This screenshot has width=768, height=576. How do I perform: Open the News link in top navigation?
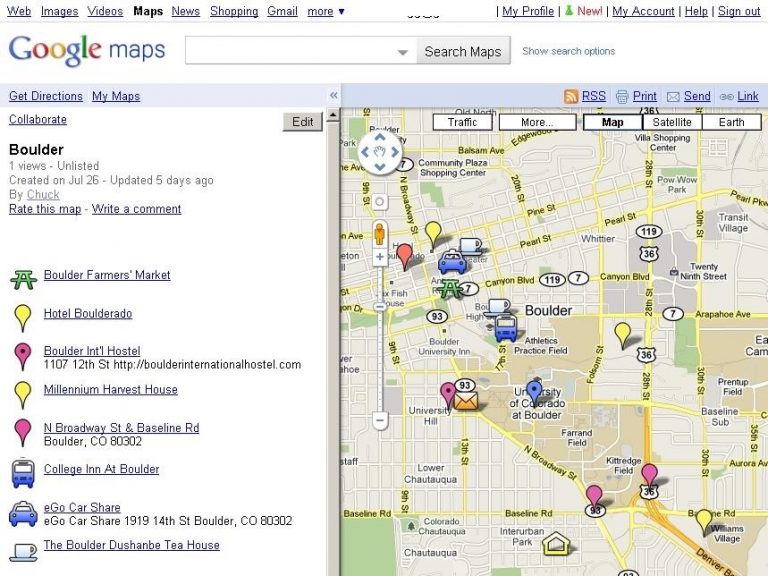click(x=186, y=11)
